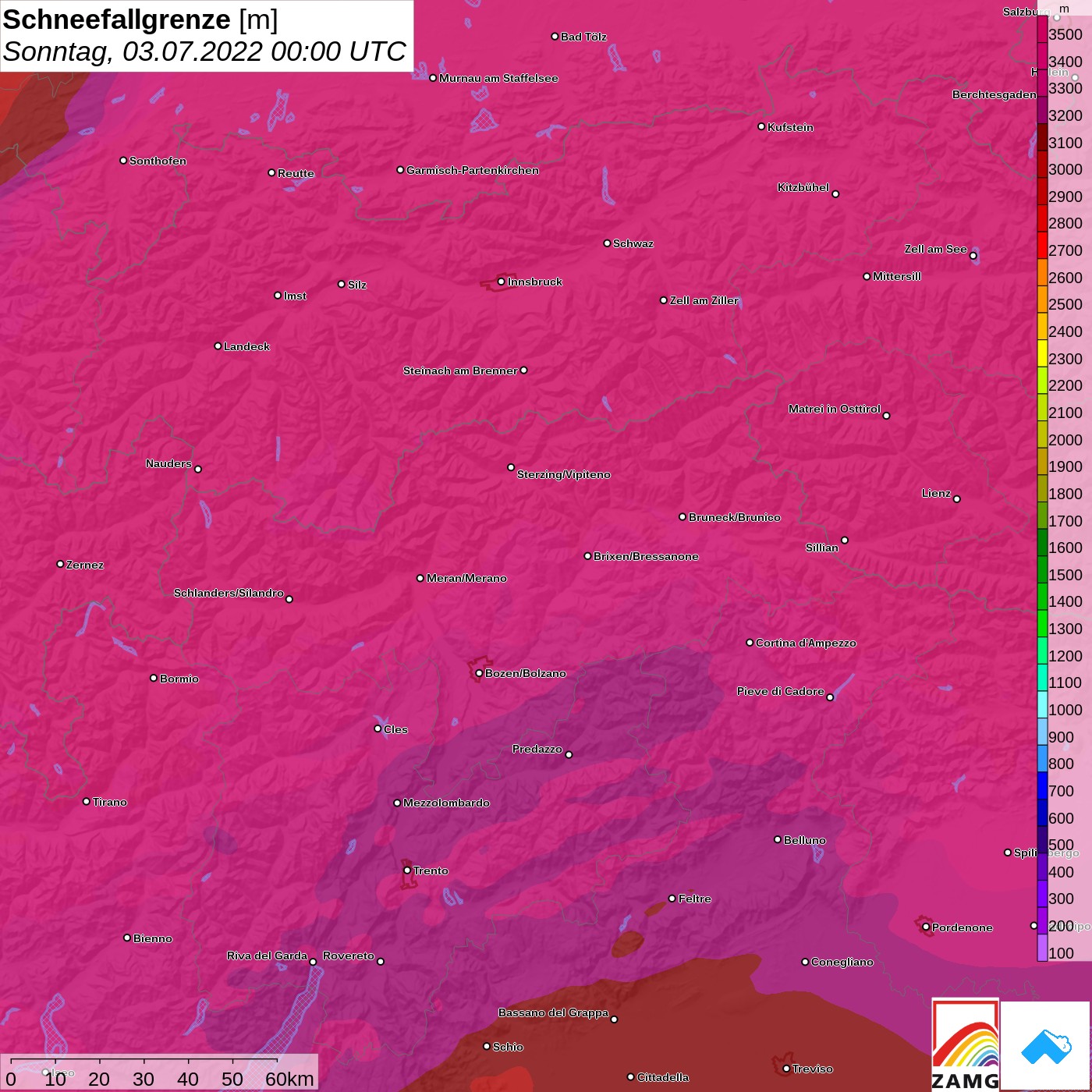1092x1092 pixels.
Task: Click the Cortina d'Ampezzo label
Action: click(x=806, y=643)
